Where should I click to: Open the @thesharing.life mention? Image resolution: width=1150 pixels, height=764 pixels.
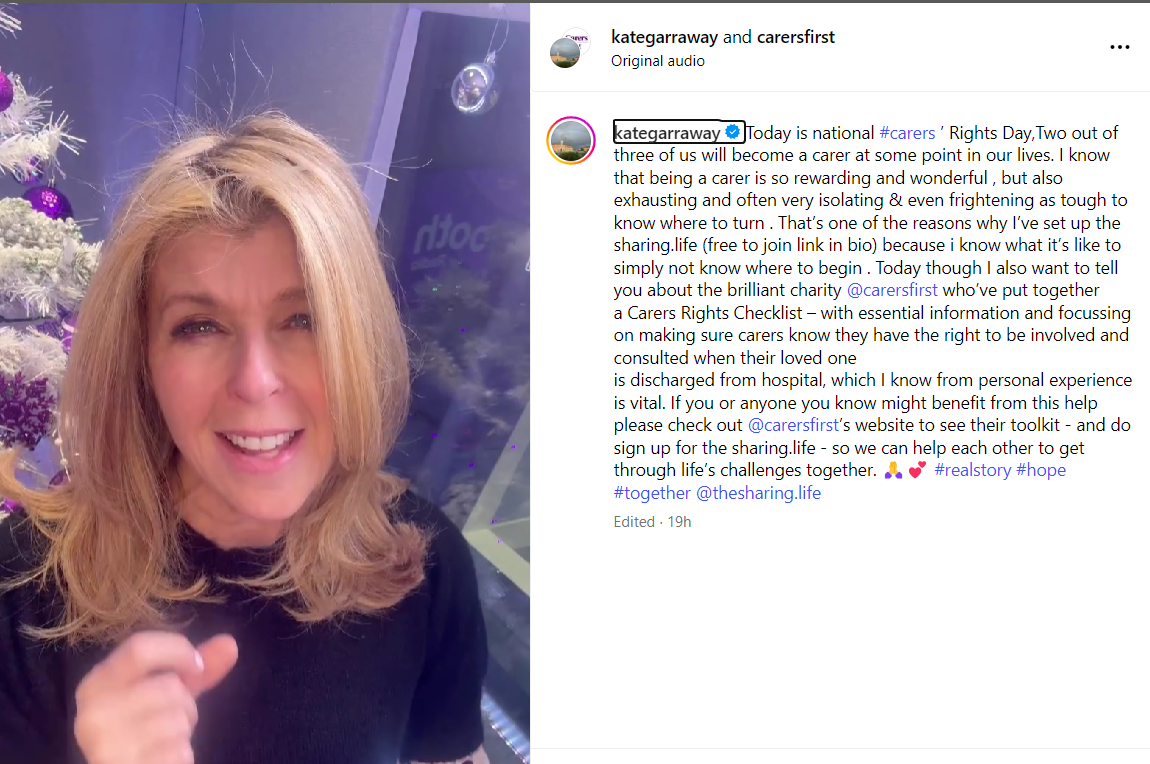tap(758, 493)
